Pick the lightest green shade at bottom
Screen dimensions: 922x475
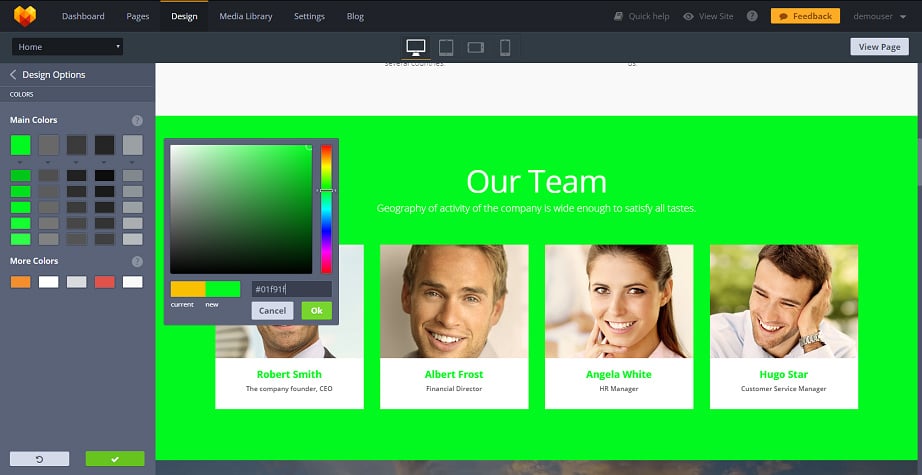tap(21, 239)
